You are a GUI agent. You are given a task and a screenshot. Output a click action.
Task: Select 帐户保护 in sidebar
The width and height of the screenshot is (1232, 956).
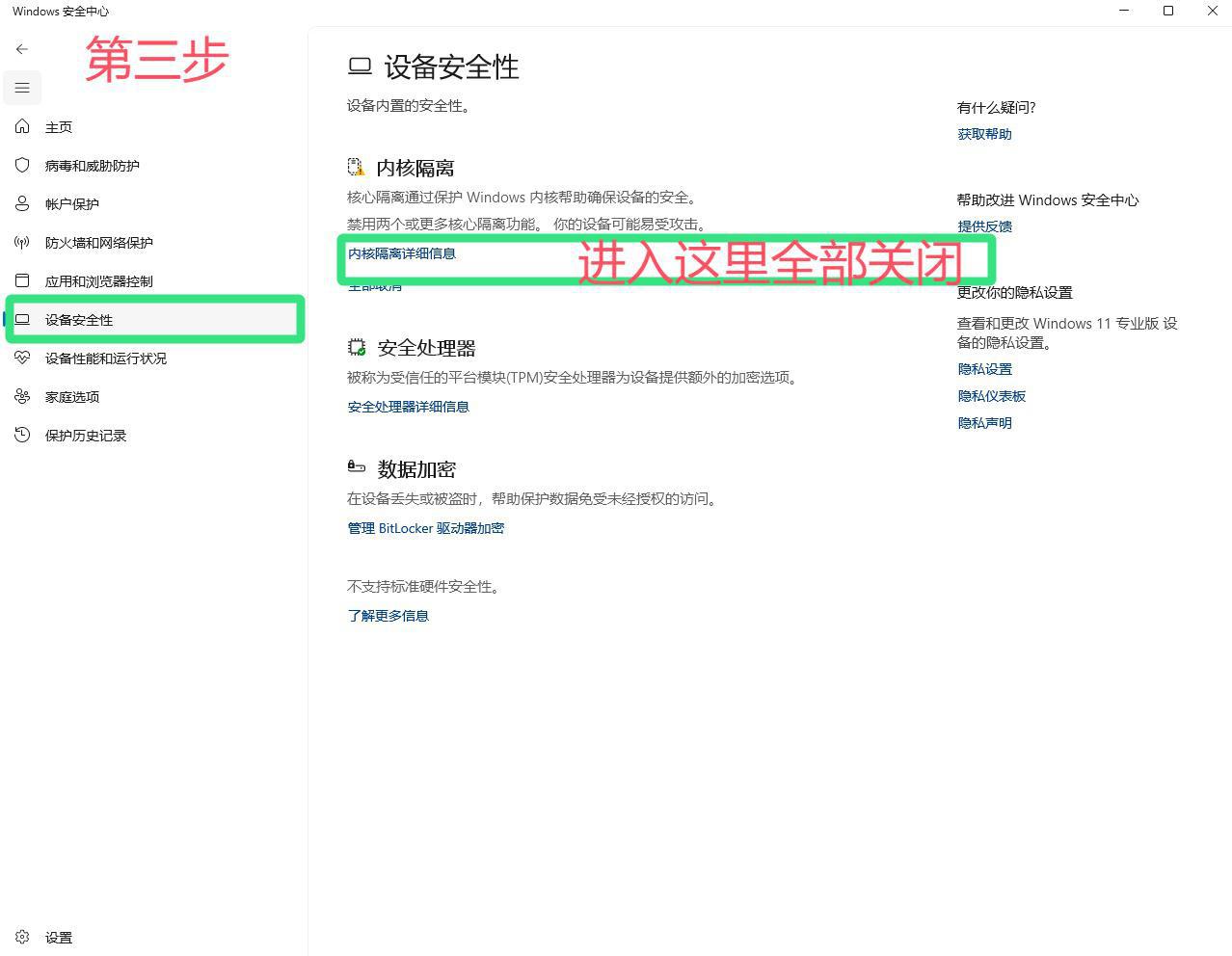tap(72, 204)
